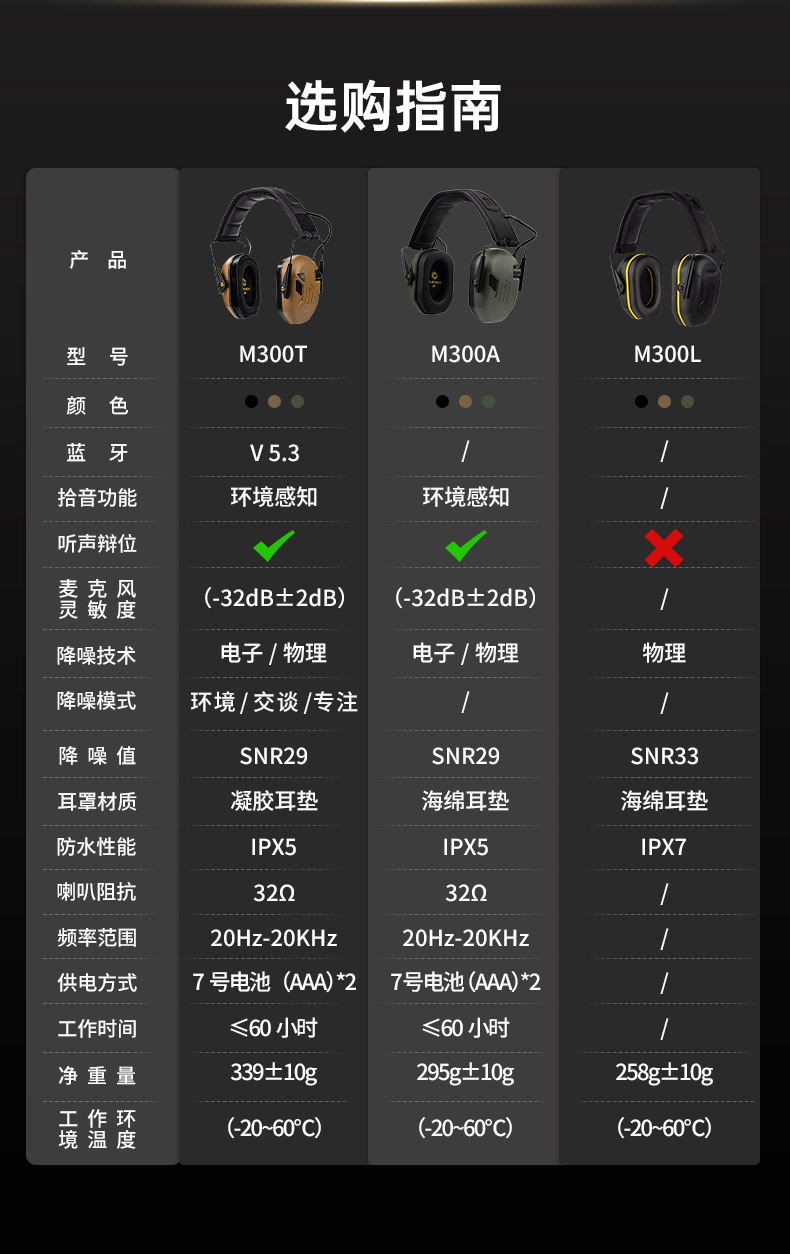Image resolution: width=790 pixels, height=1254 pixels.
Task: Click the 听声辩位 row label
Action: 97,544
